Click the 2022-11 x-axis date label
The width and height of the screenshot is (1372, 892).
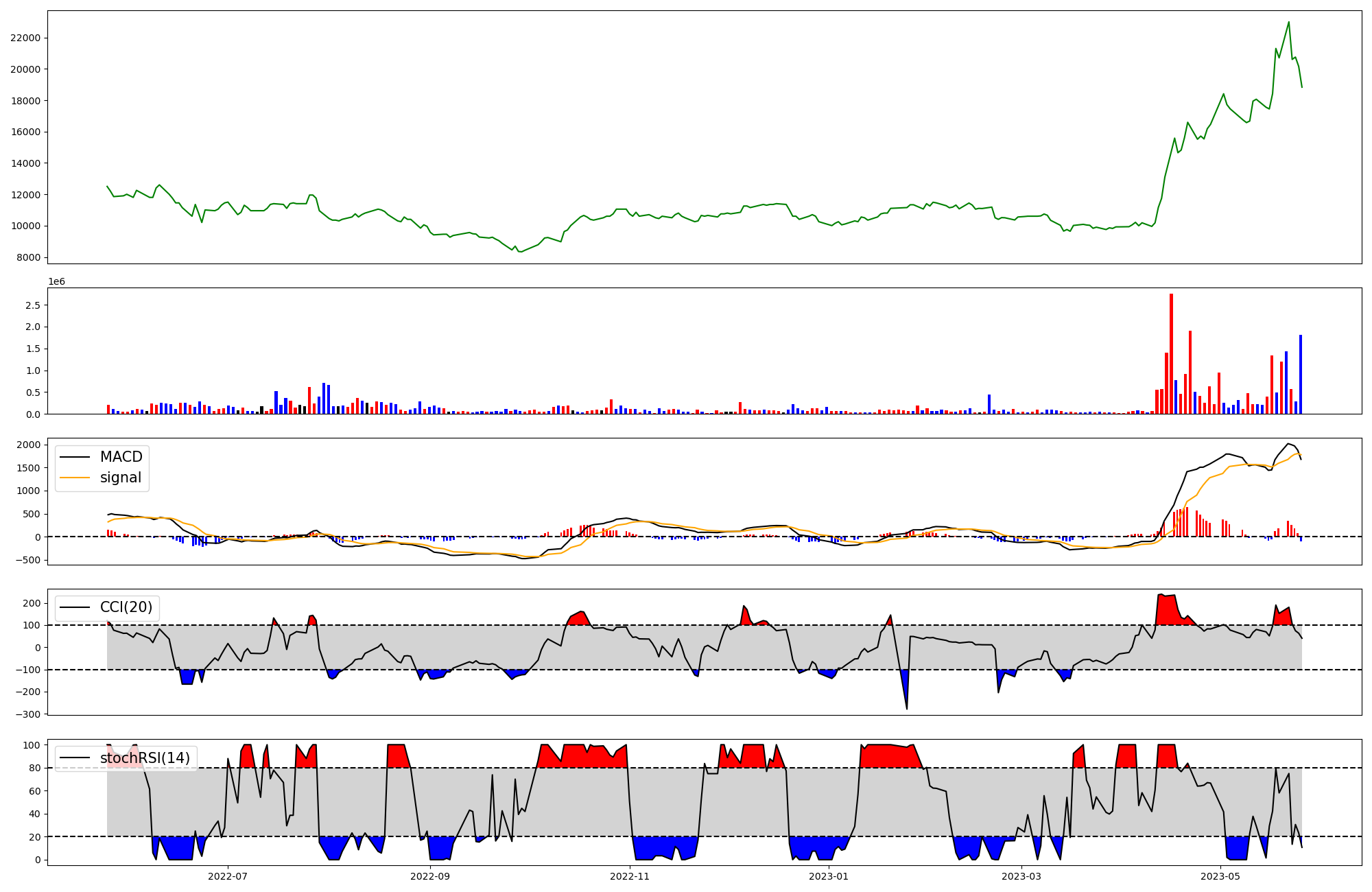click(630, 876)
